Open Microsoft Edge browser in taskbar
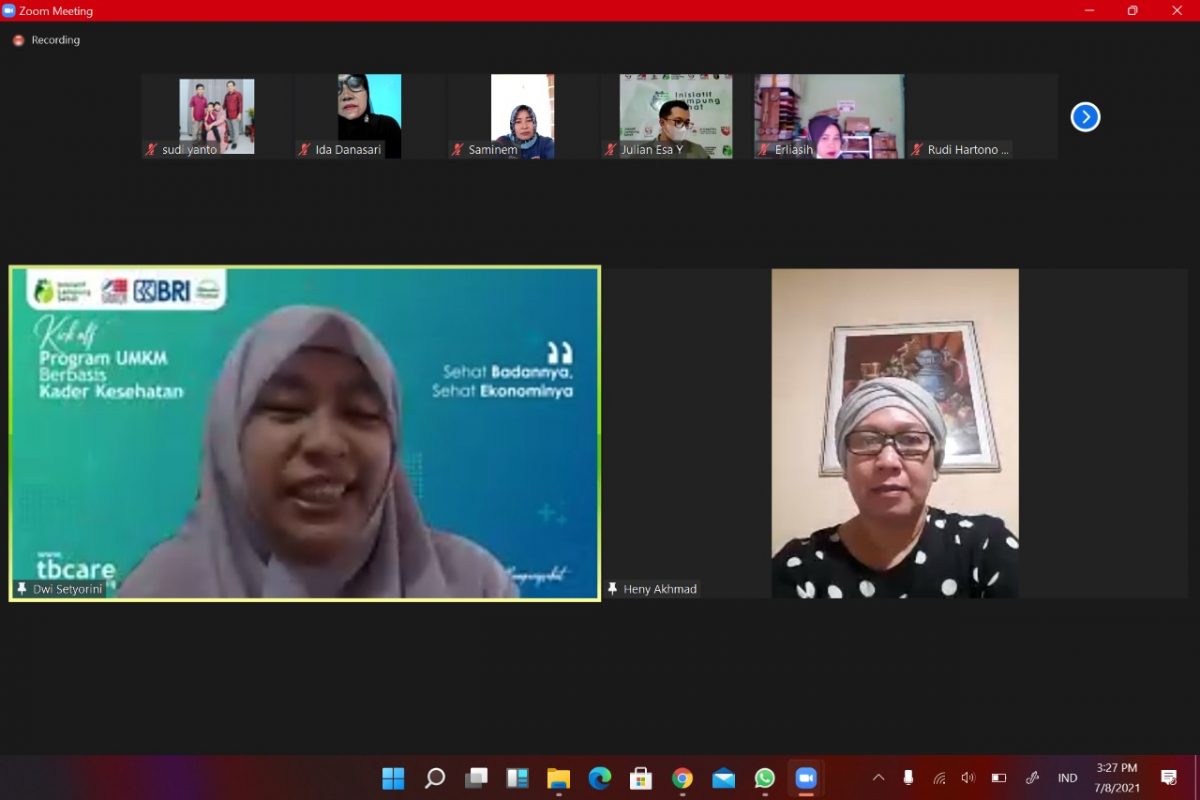 [x=599, y=778]
